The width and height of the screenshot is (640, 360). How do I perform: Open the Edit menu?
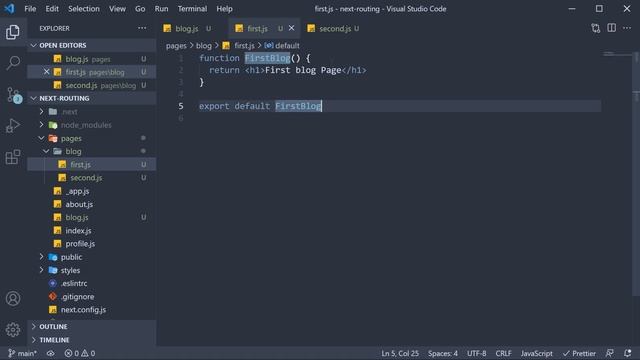tap(52, 9)
